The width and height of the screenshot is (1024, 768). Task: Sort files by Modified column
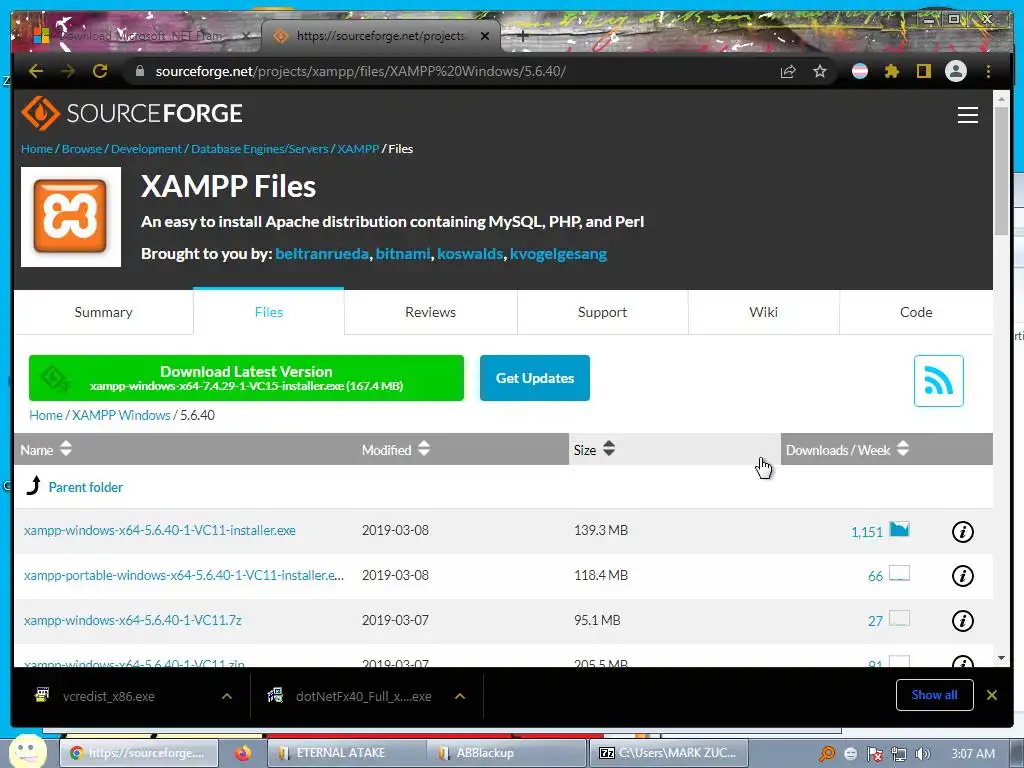point(396,449)
